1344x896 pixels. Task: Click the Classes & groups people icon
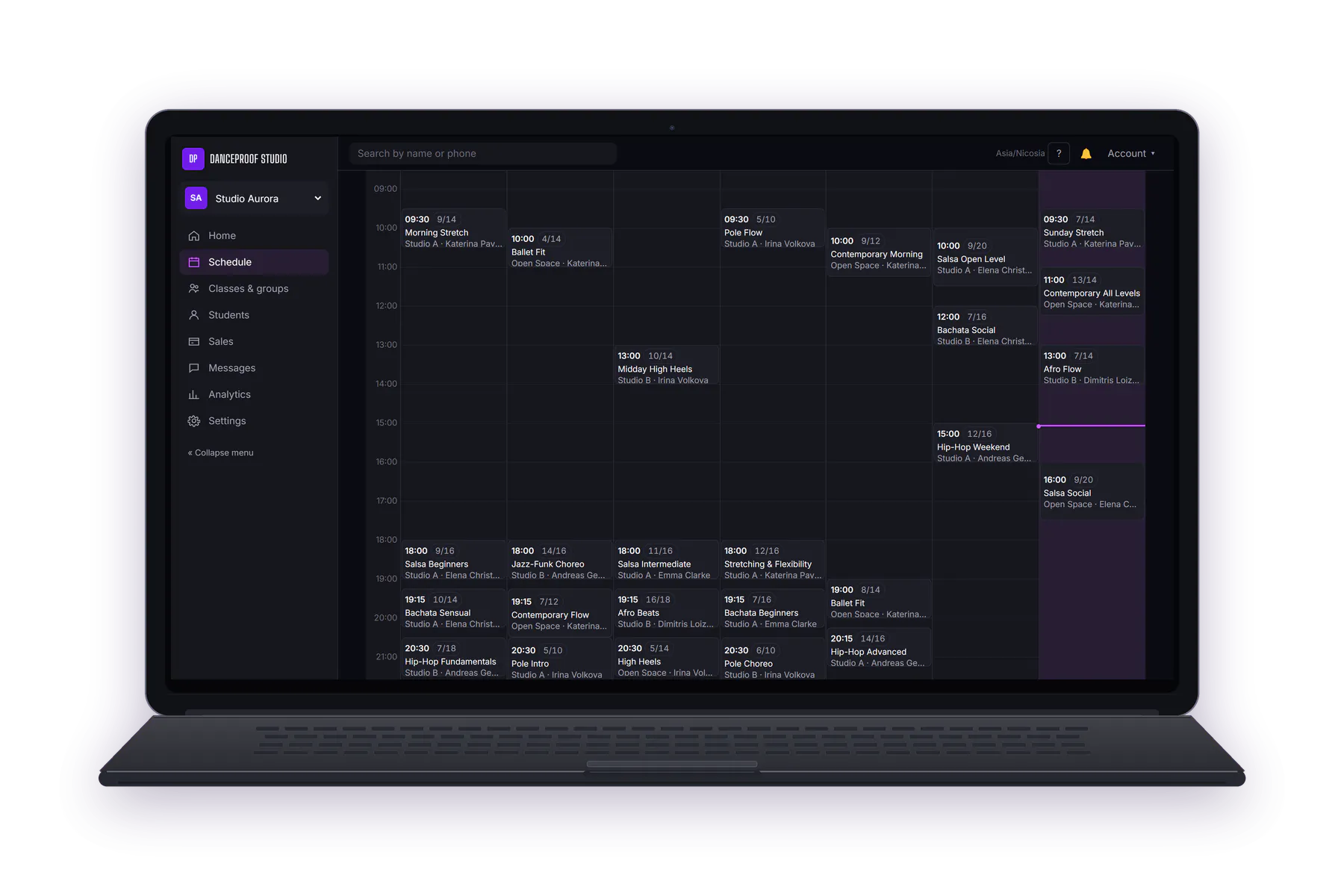point(194,289)
